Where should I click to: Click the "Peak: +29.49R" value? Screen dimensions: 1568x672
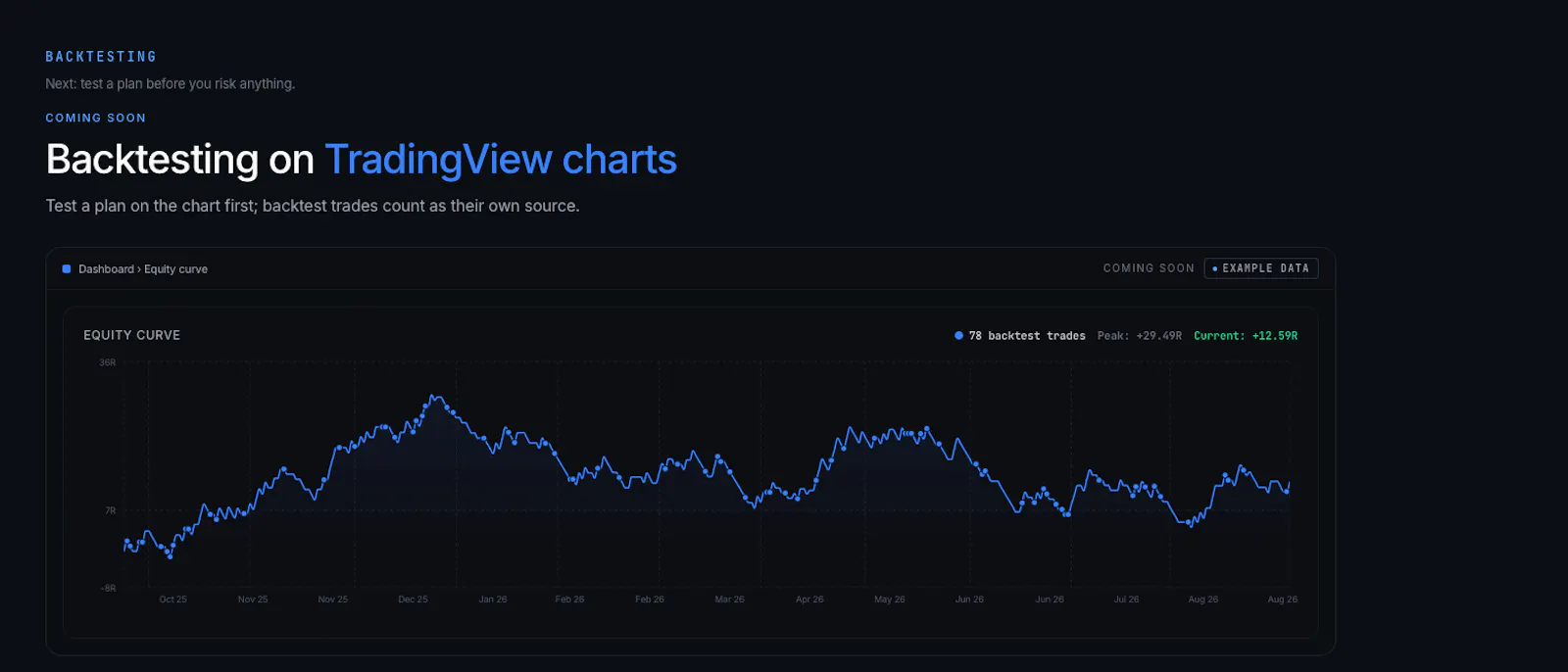[x=1140, y=336]
